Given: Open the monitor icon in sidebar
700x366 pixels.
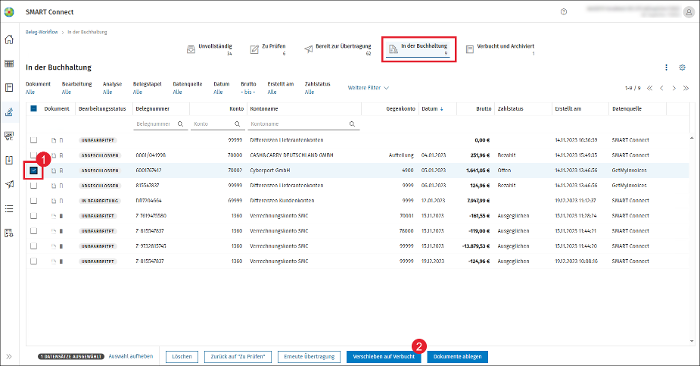Looking at the screenshot, I should [9, 136].
